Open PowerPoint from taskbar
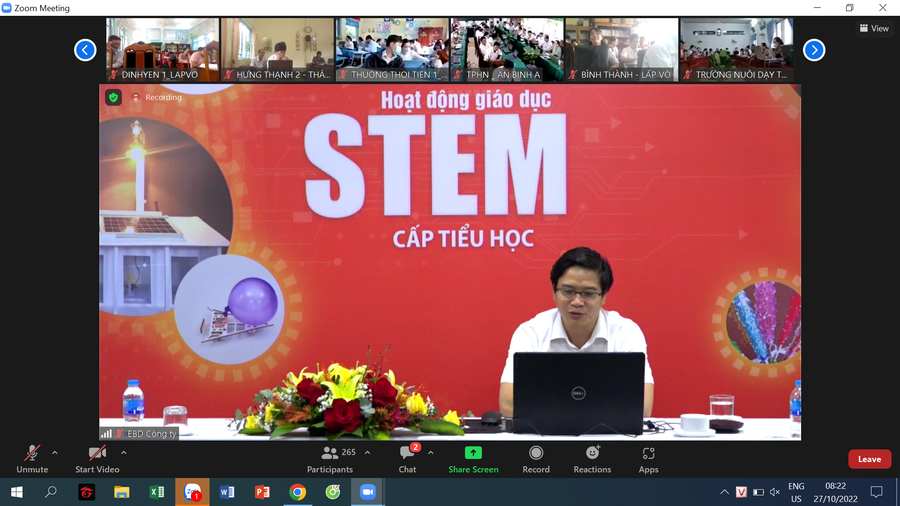The width and height of the screenshot is (900, 506). point(262,492)
